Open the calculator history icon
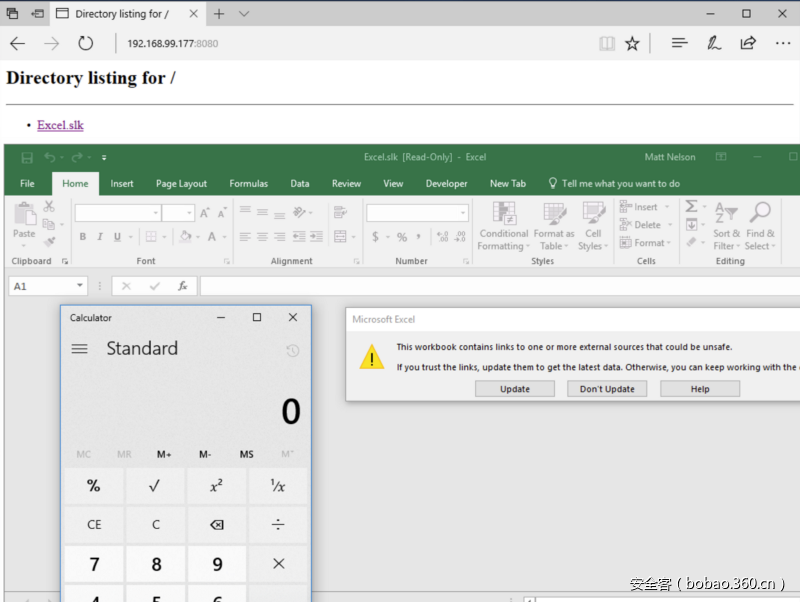Screen dimensions: 800x602 [292, 350]
